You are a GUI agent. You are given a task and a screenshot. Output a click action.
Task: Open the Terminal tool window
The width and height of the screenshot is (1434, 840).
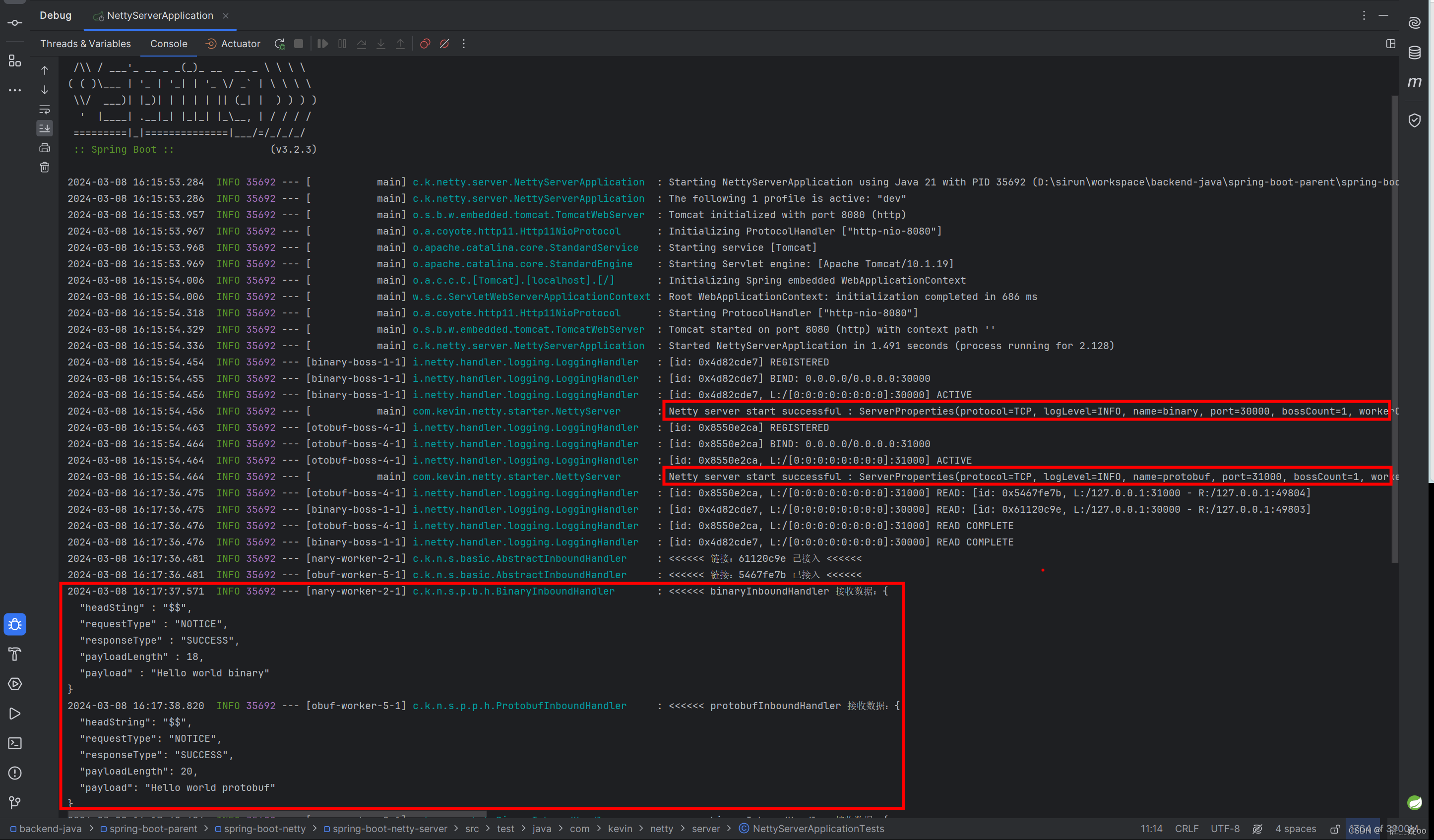15,743
